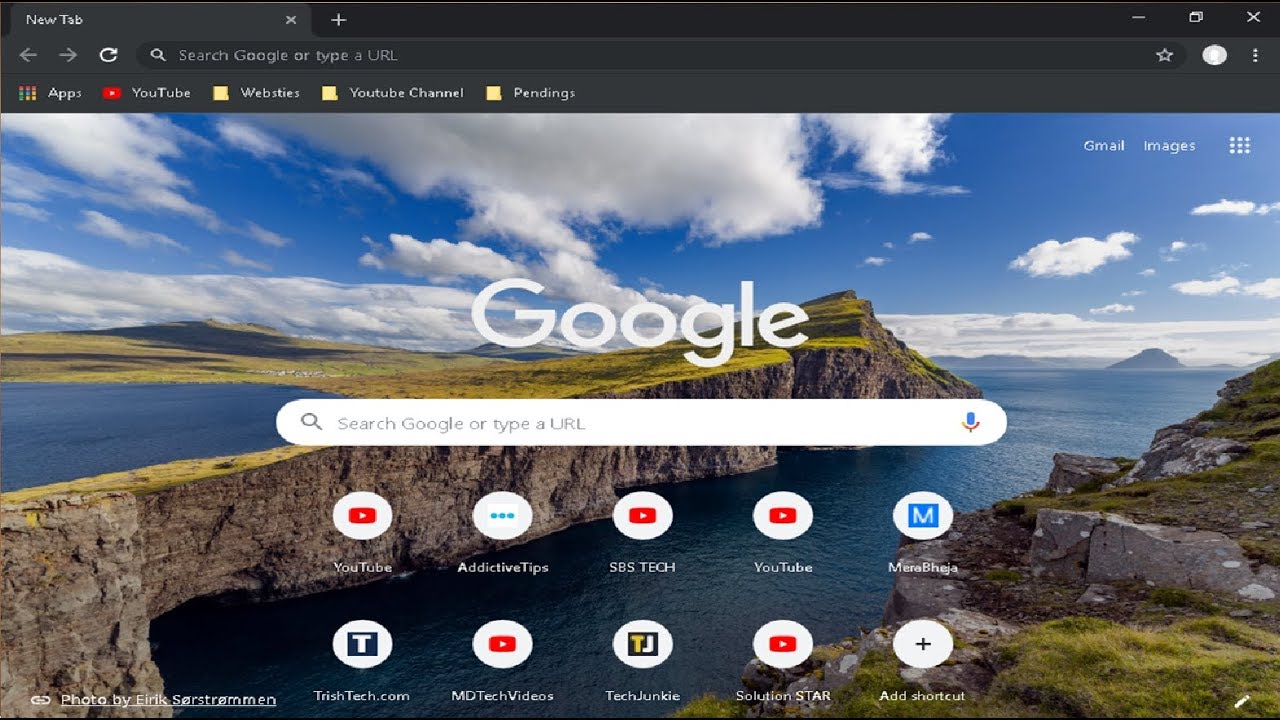Close the New Tab tab
The width and height of the screenshot is (1280, 720).
point(291,19)
